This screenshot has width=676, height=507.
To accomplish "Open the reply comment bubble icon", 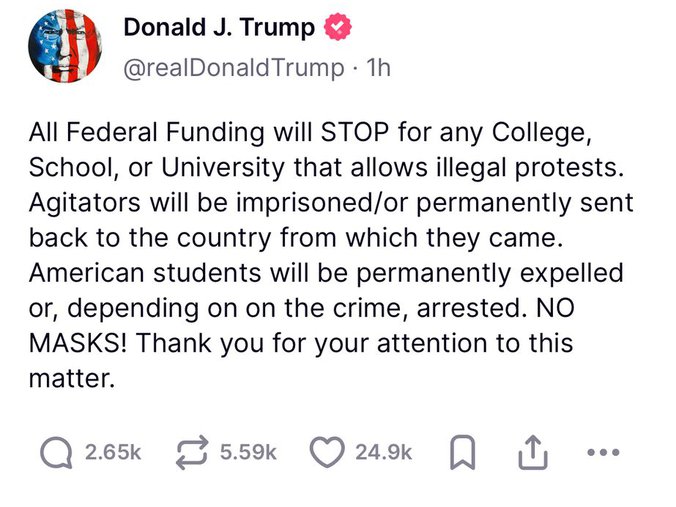I will point(56,452).
